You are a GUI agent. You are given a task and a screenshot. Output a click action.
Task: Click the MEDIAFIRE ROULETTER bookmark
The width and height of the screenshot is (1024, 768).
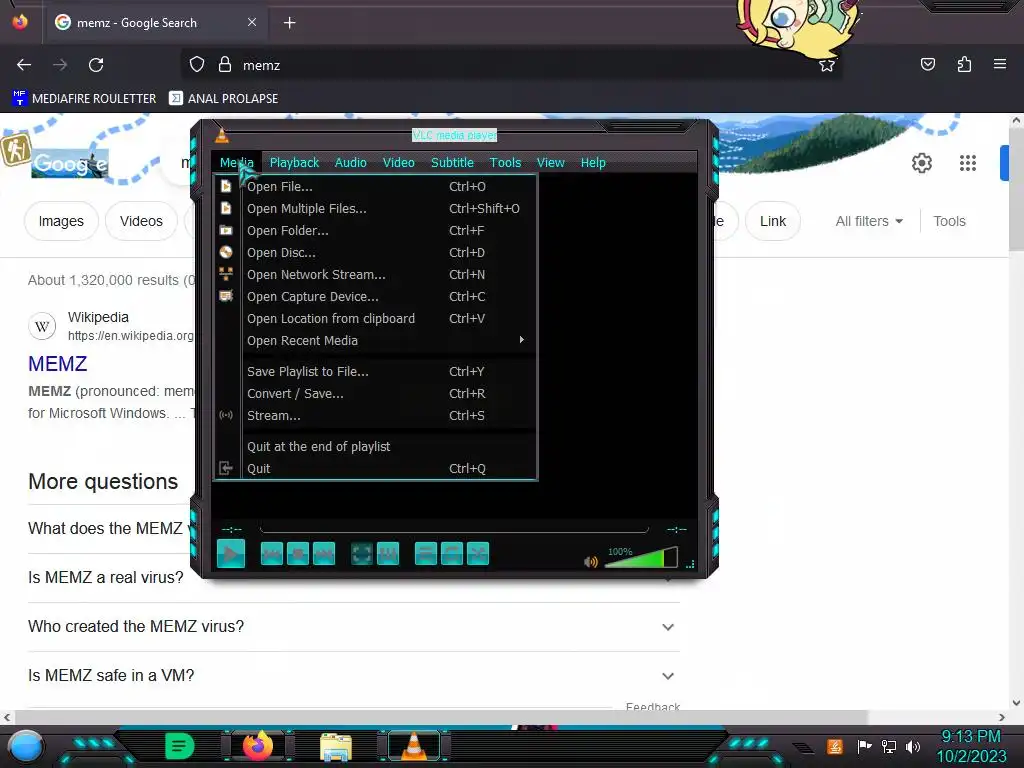pyautogui.click(x=84, y=98)
